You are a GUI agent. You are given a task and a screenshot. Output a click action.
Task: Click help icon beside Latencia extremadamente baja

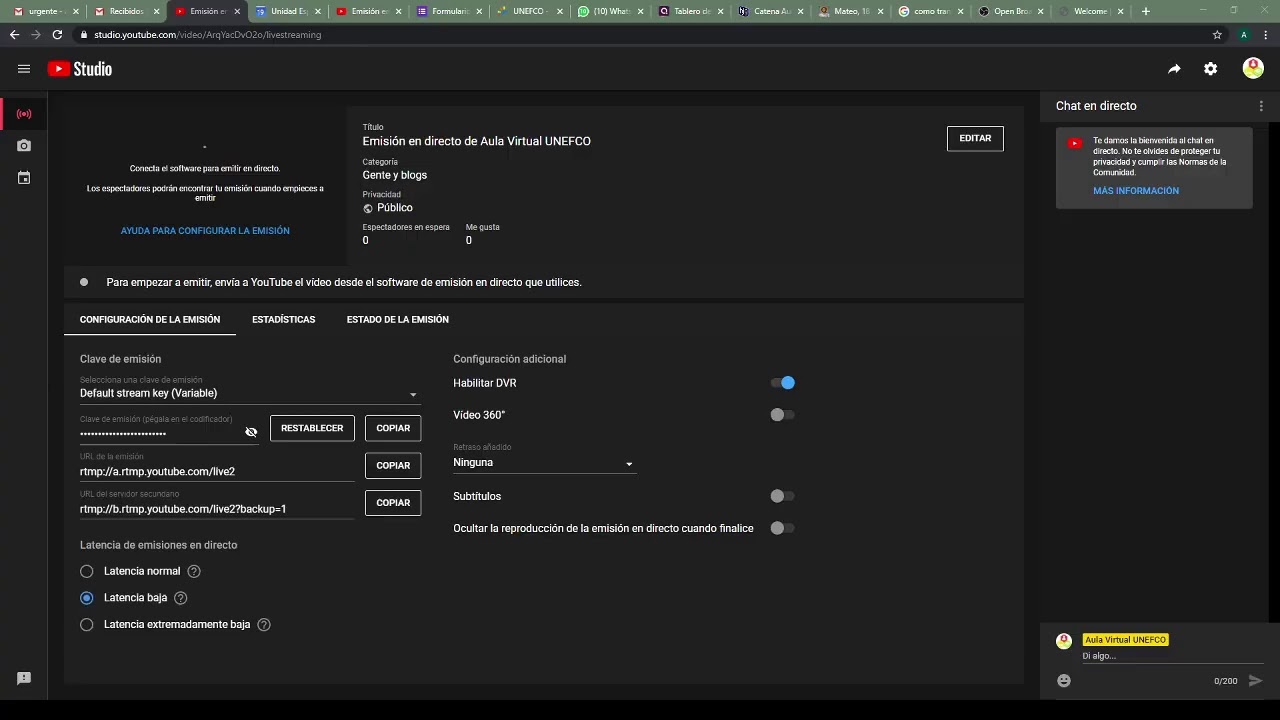[x=264, y=625]
